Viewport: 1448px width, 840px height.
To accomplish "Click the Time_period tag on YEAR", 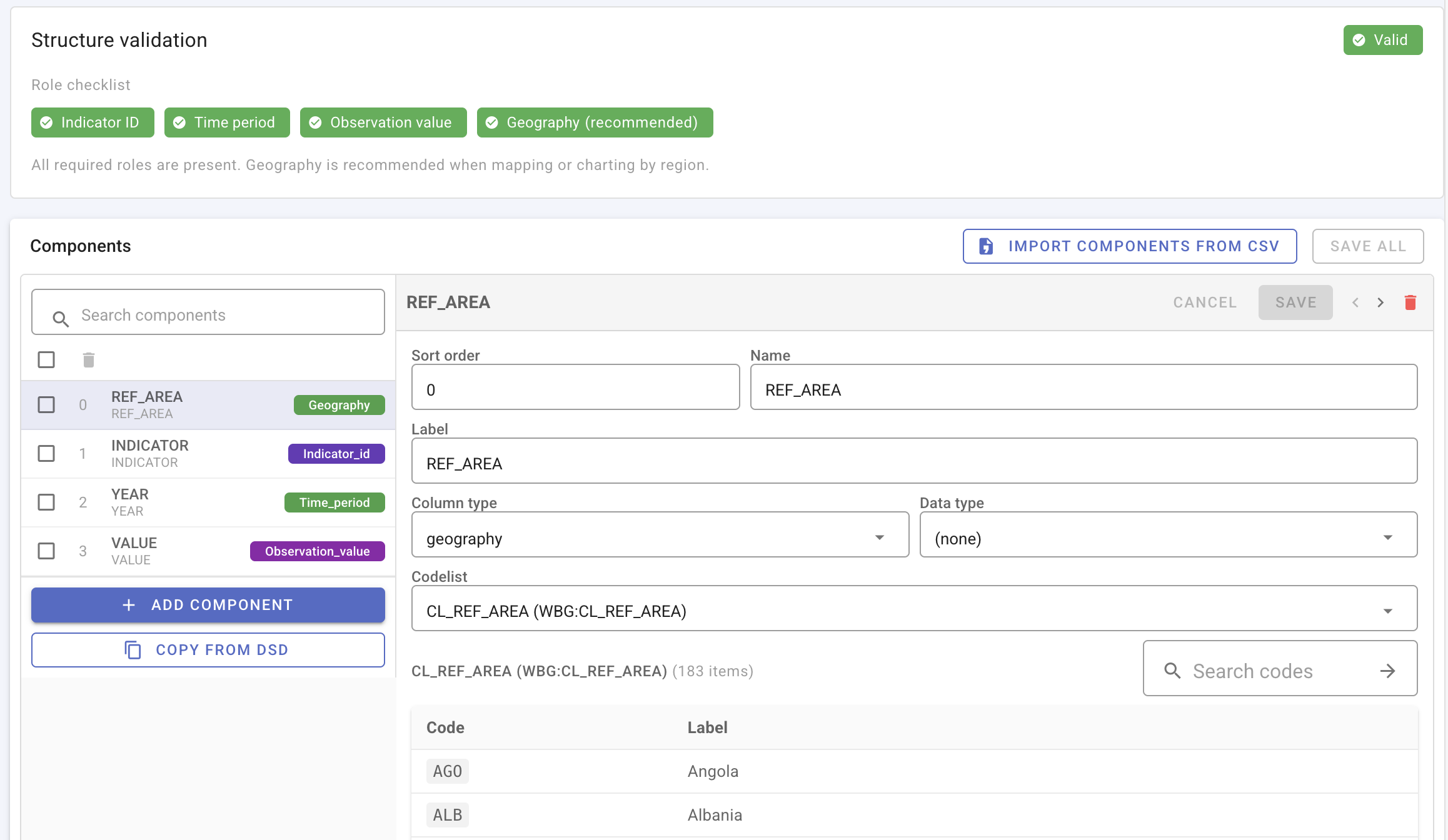I will coord(334,502).
